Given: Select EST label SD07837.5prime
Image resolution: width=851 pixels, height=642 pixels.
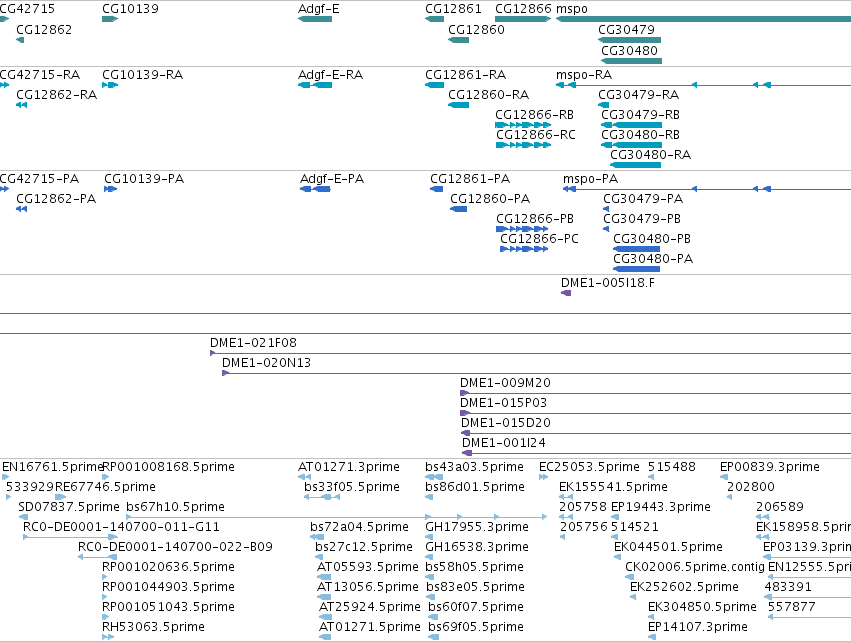Looking at the screenshot, I should (68, 507).
